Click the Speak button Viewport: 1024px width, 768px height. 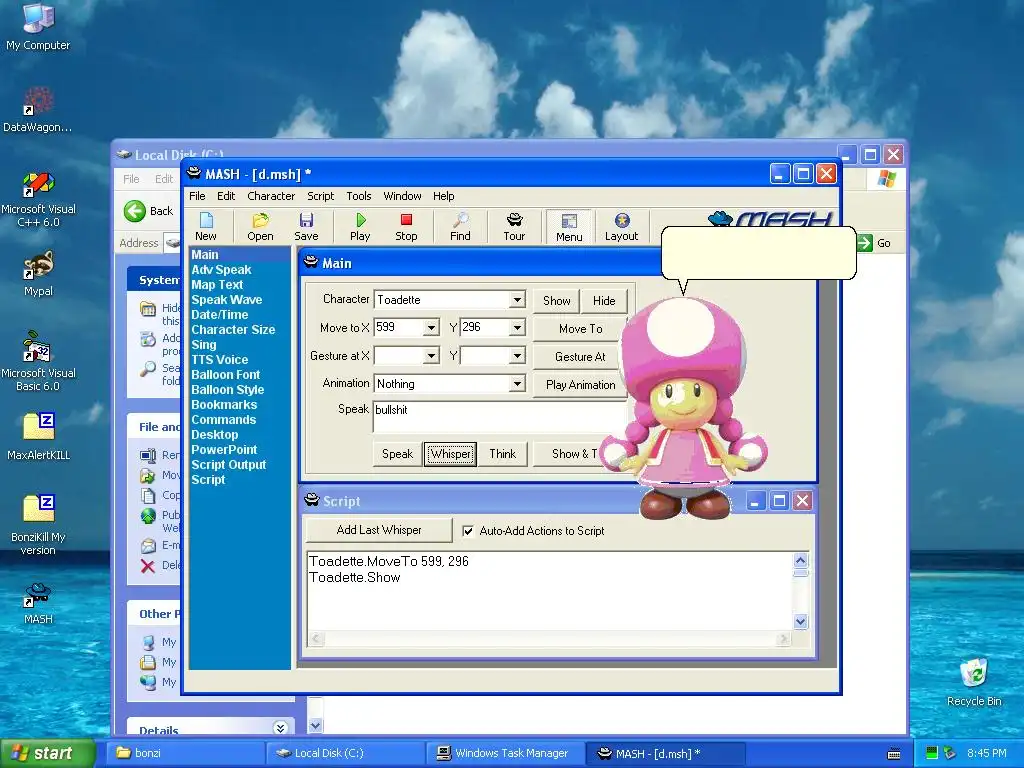[397, 454]
